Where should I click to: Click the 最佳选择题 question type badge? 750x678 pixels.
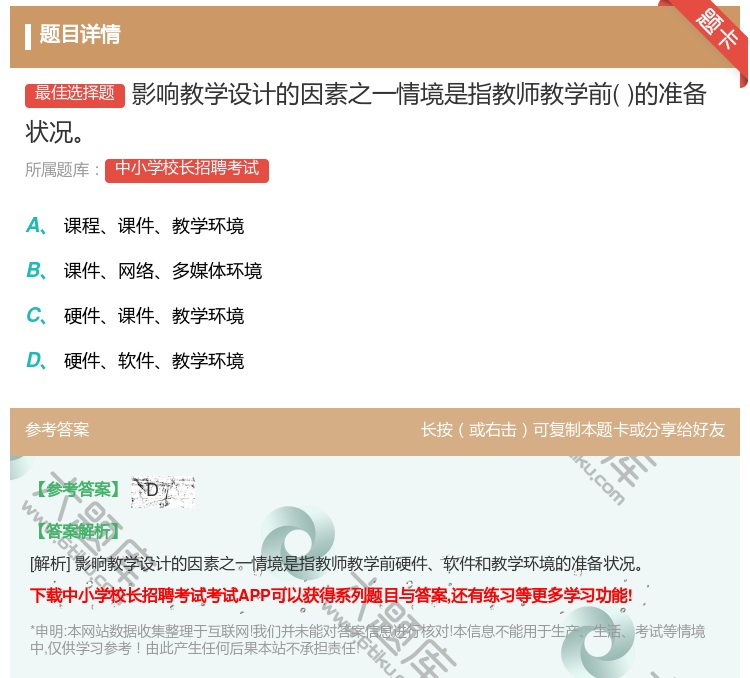click(x=75, y=94)
